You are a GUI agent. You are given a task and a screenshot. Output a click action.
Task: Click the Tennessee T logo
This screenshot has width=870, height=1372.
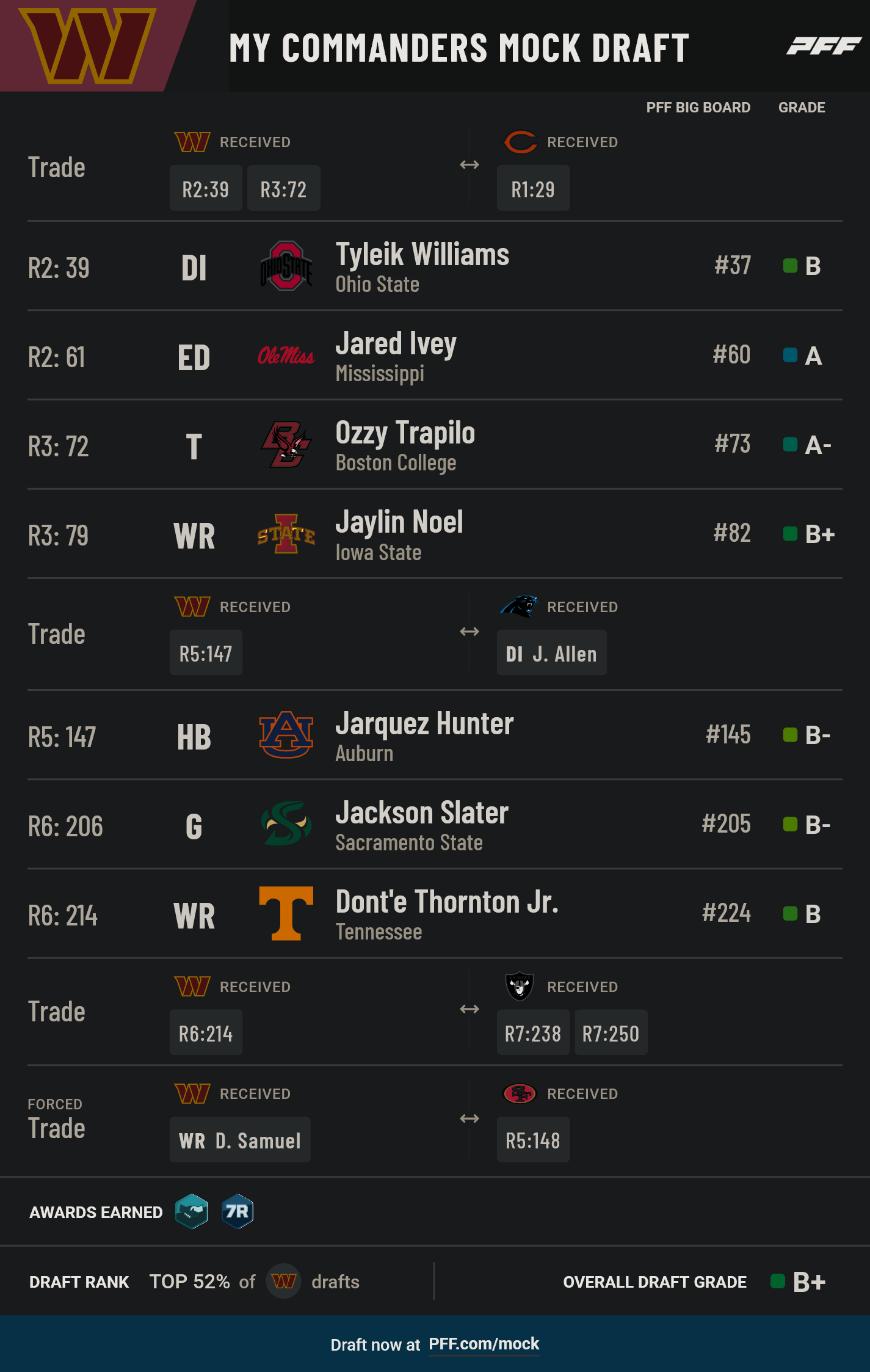click(x=286, y=913)
